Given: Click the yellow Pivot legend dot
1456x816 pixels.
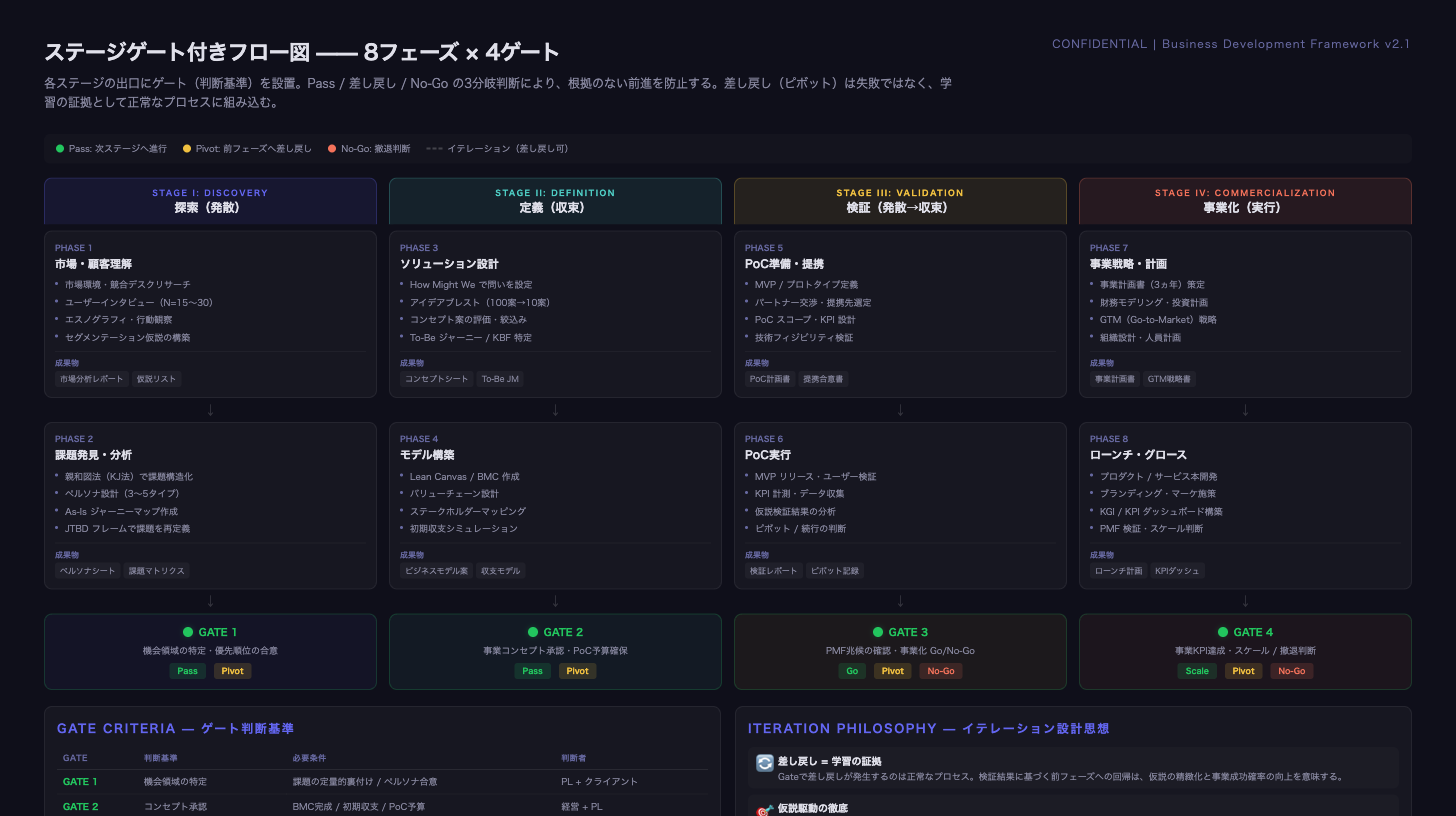Looking at the screenshot, I should [x=187, y=149].
